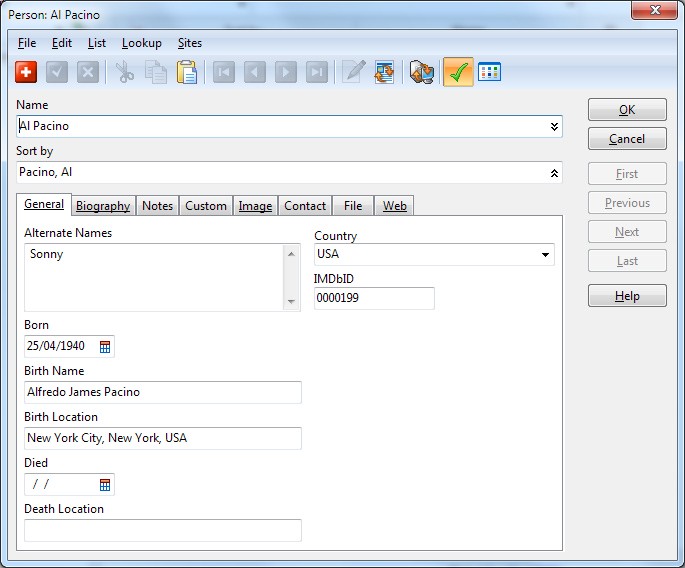
Task: Open the Born date calendar picker
Action: (x=105, y=347)
